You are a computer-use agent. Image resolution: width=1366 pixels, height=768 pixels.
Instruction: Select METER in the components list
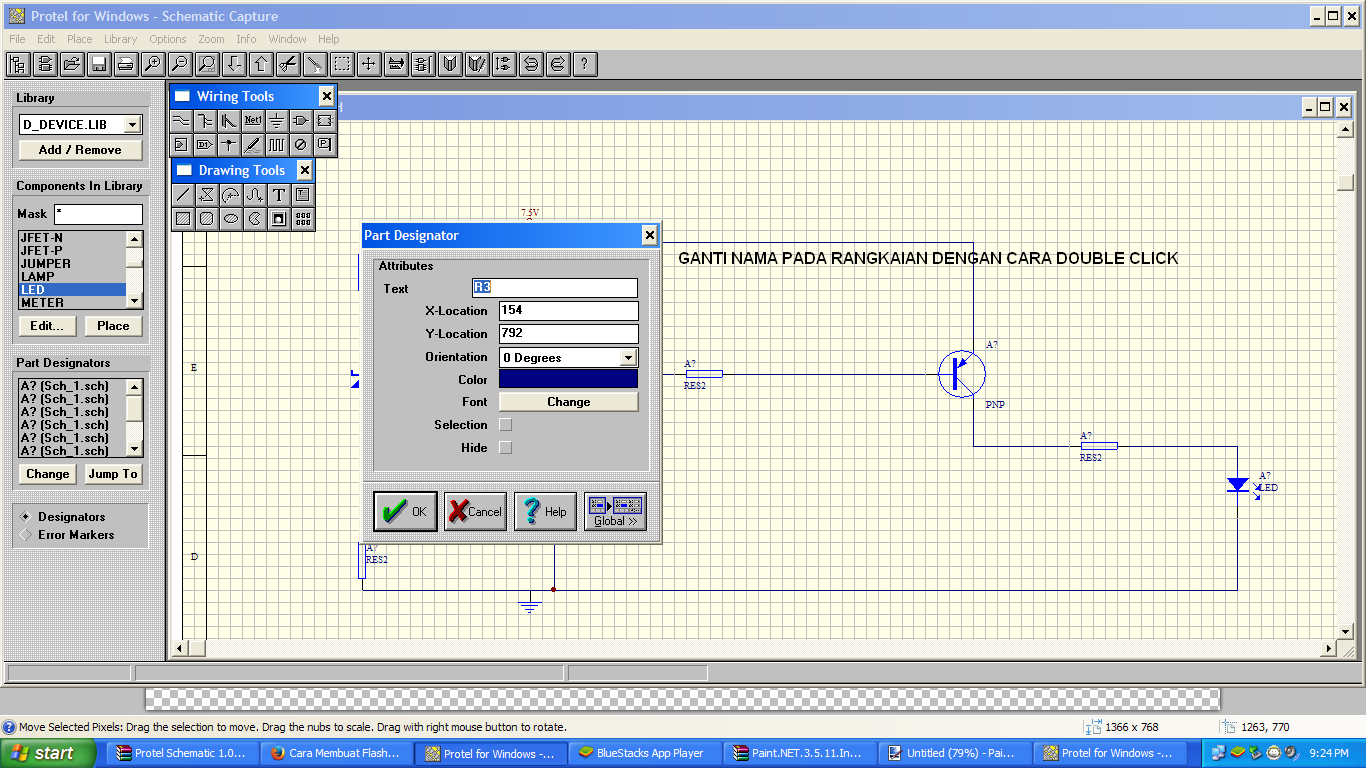(72, 303)
